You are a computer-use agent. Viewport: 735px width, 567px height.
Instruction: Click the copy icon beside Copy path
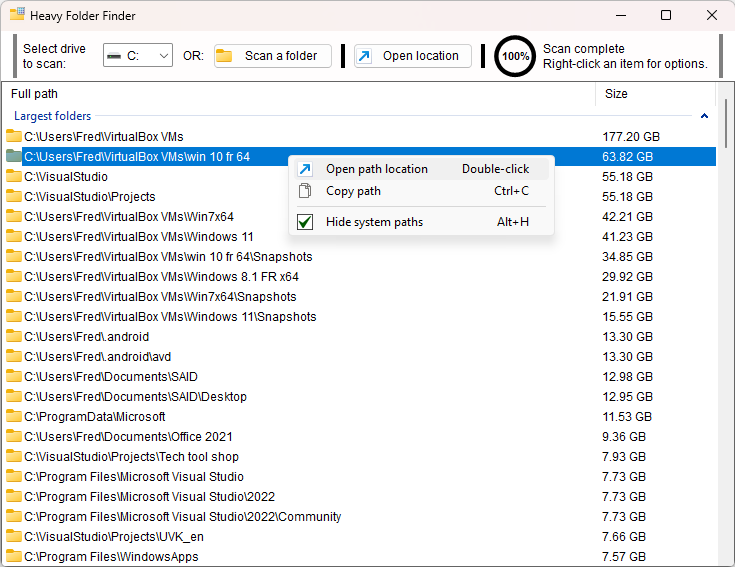tap(305, 191)
